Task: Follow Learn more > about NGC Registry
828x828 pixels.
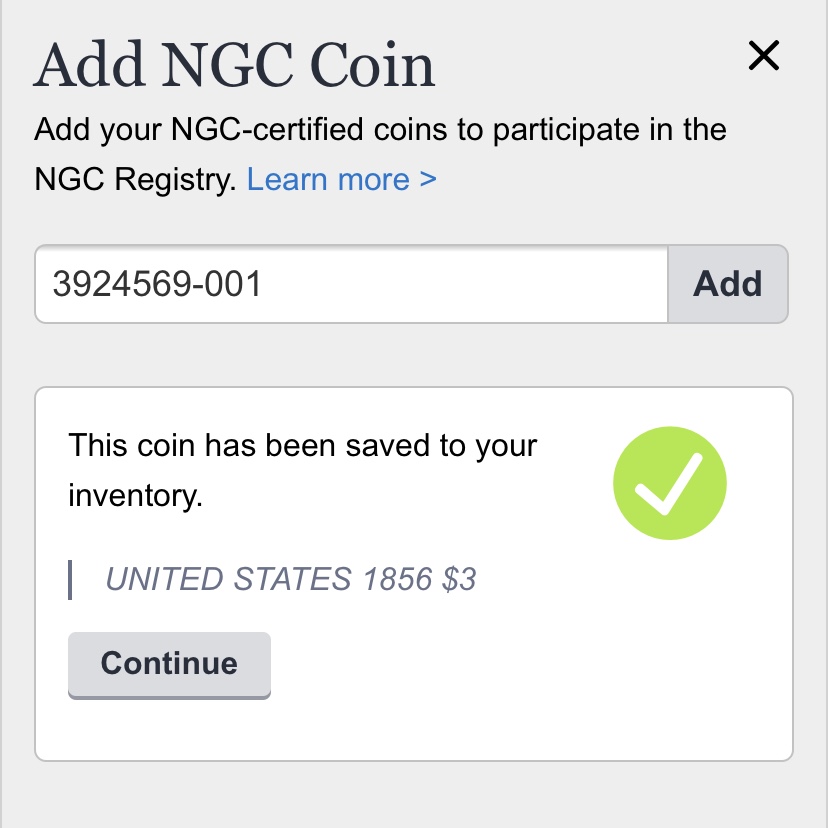Action: pos(342,180)
